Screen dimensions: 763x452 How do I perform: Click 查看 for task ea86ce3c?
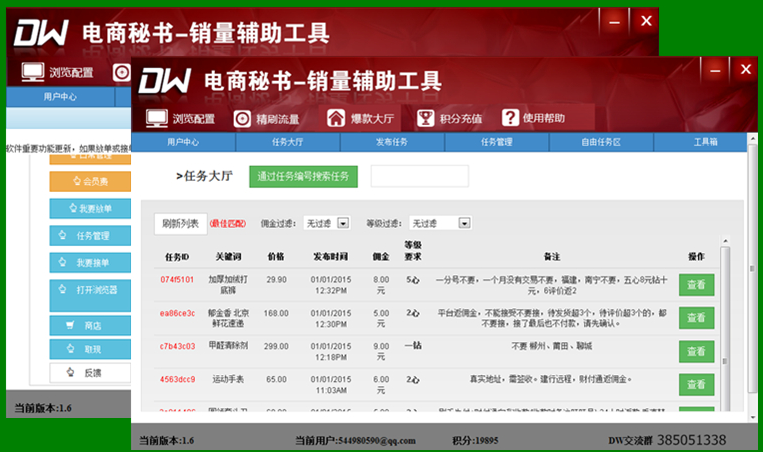click(696, 318)
